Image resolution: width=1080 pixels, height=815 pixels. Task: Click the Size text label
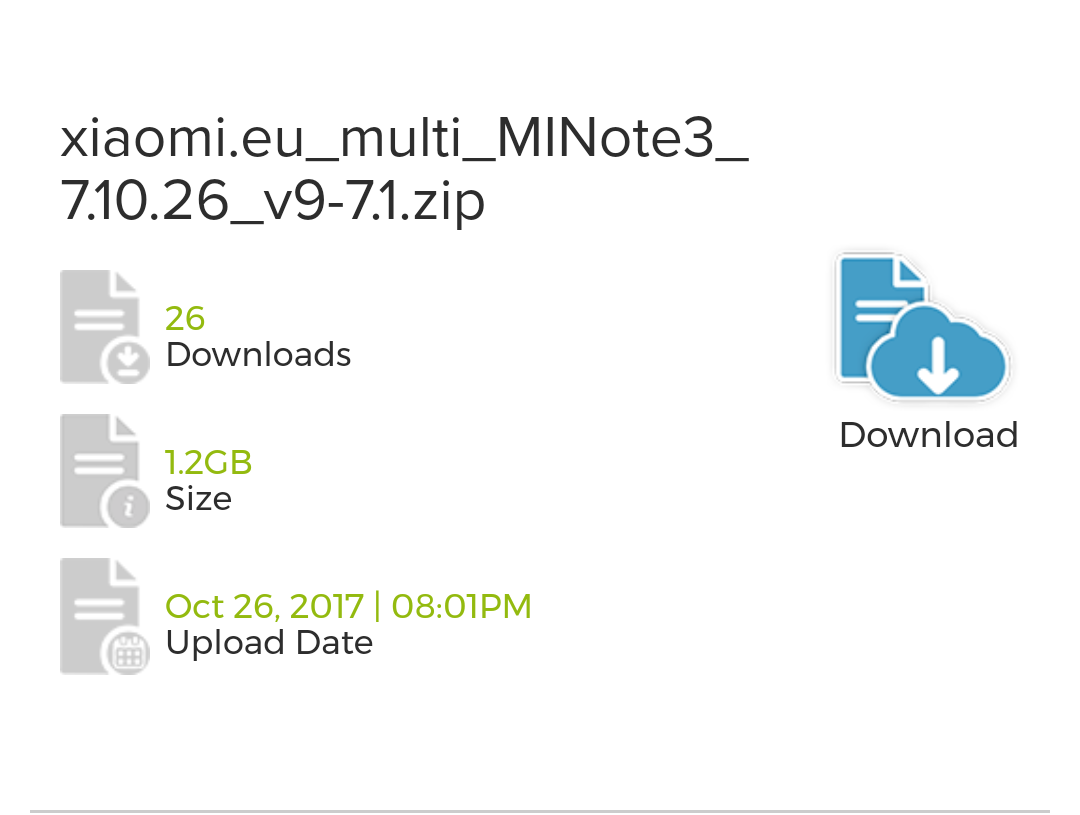(198, 499)
